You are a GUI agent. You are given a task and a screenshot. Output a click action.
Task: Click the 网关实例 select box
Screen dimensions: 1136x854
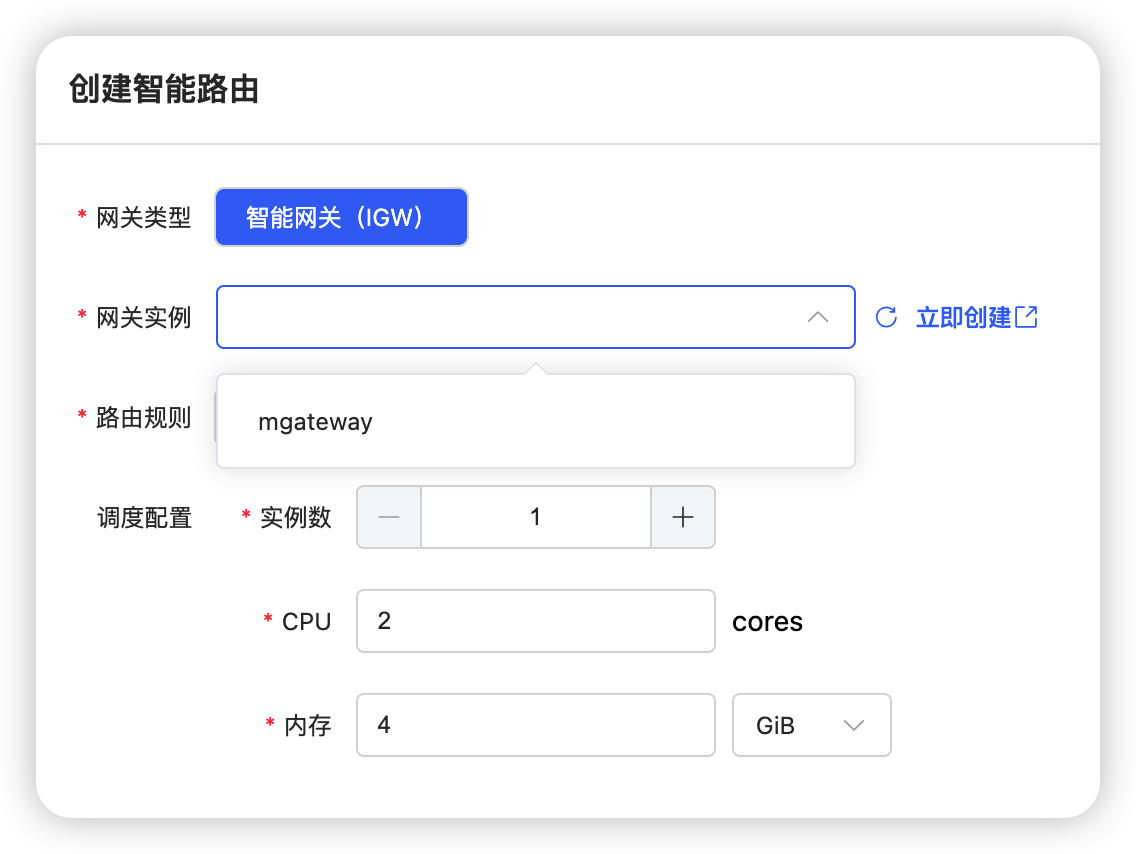point(510,318)
